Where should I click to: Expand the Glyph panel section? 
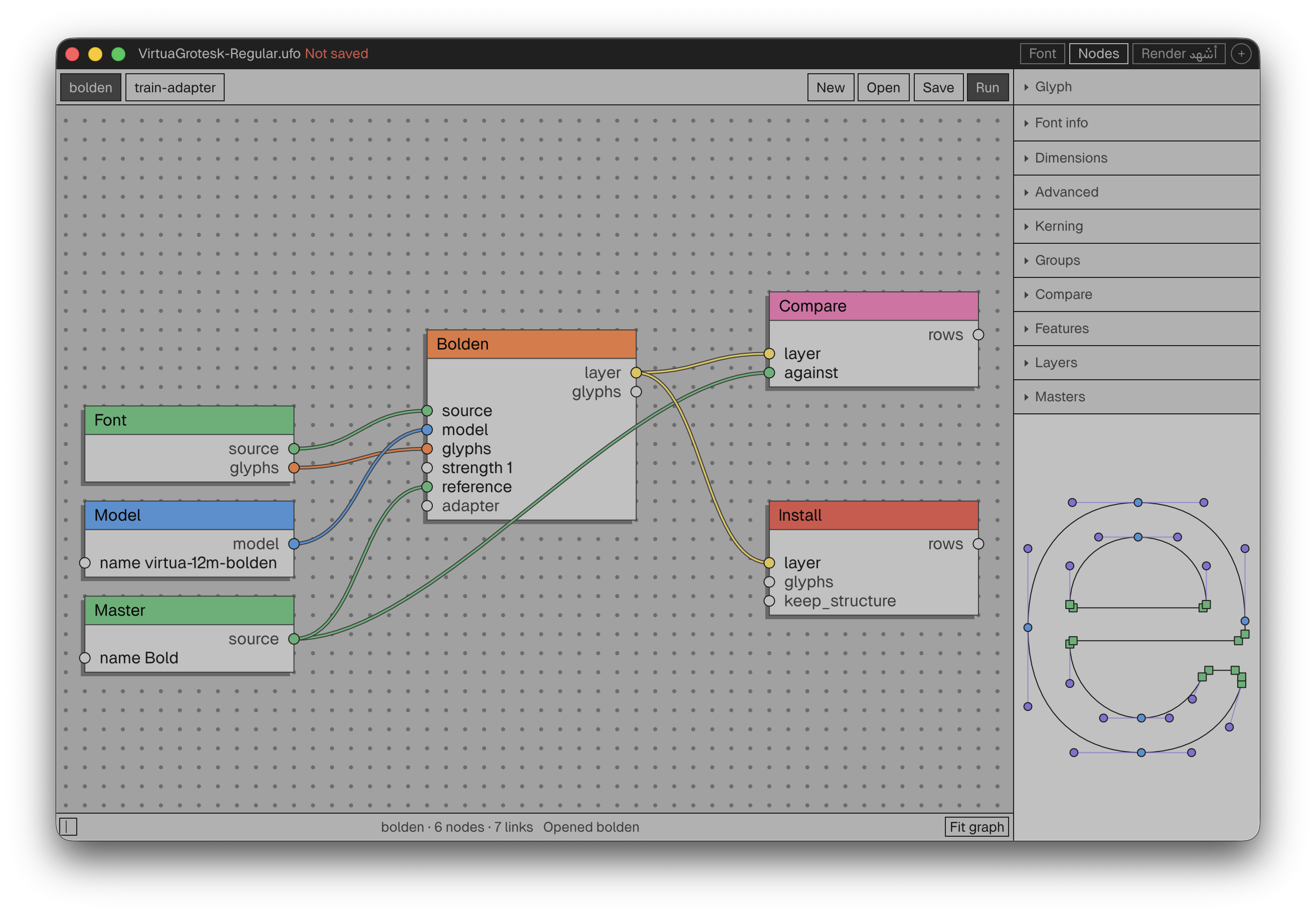(1136, 87)
